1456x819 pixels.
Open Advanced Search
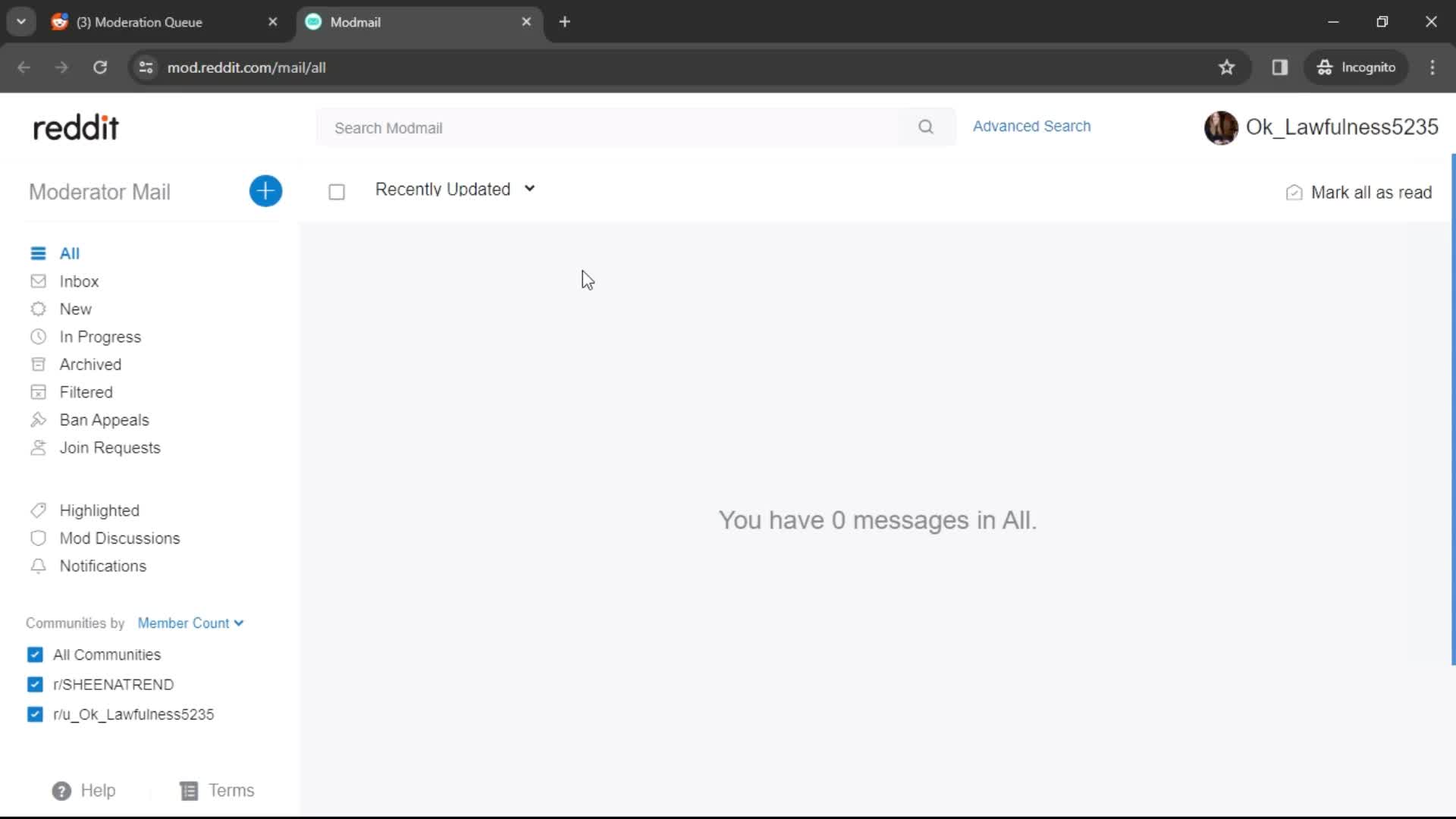point(1031,126)
